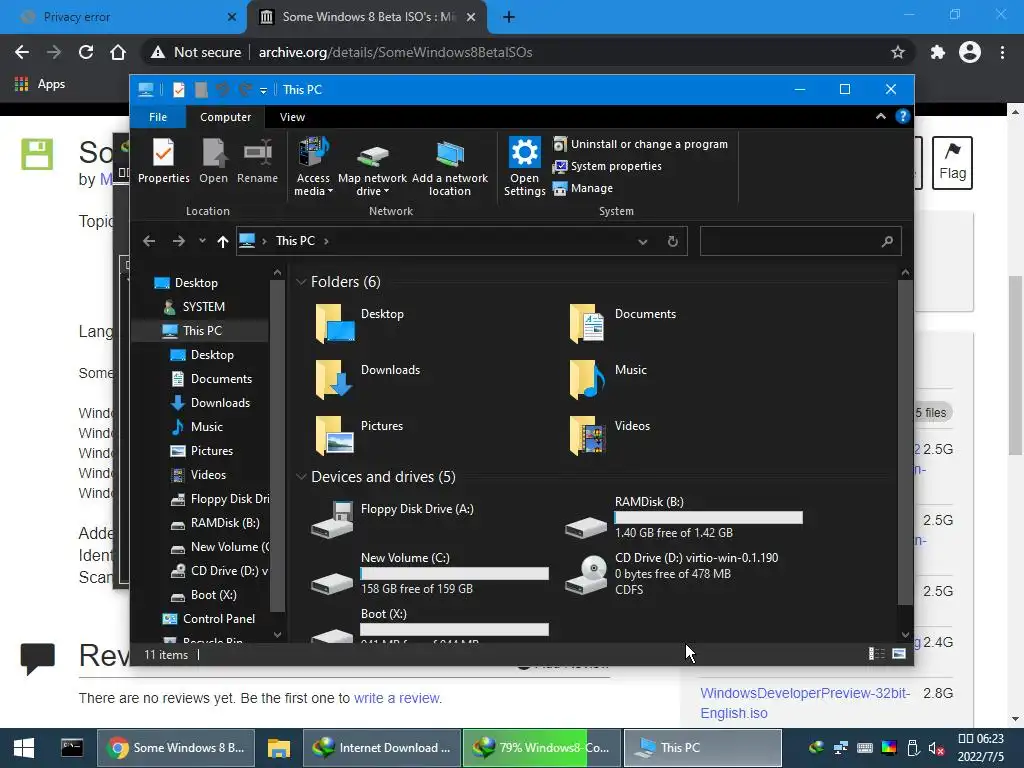Click Manage in the System group
The height and width of the screenshot is (768, 1024).
pyautogui.click(x=583, y=188)
